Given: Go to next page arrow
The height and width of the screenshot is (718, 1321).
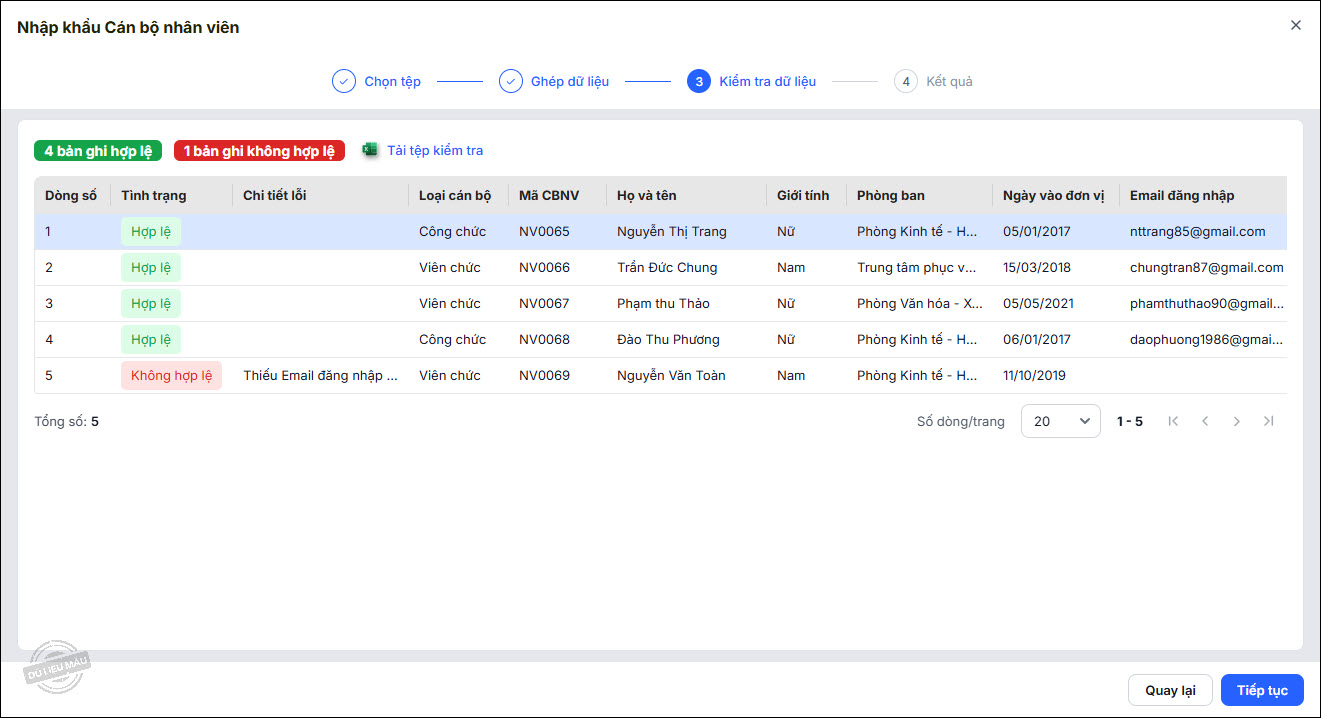Looking at the screenshot, I should (x=1237, y=421).
